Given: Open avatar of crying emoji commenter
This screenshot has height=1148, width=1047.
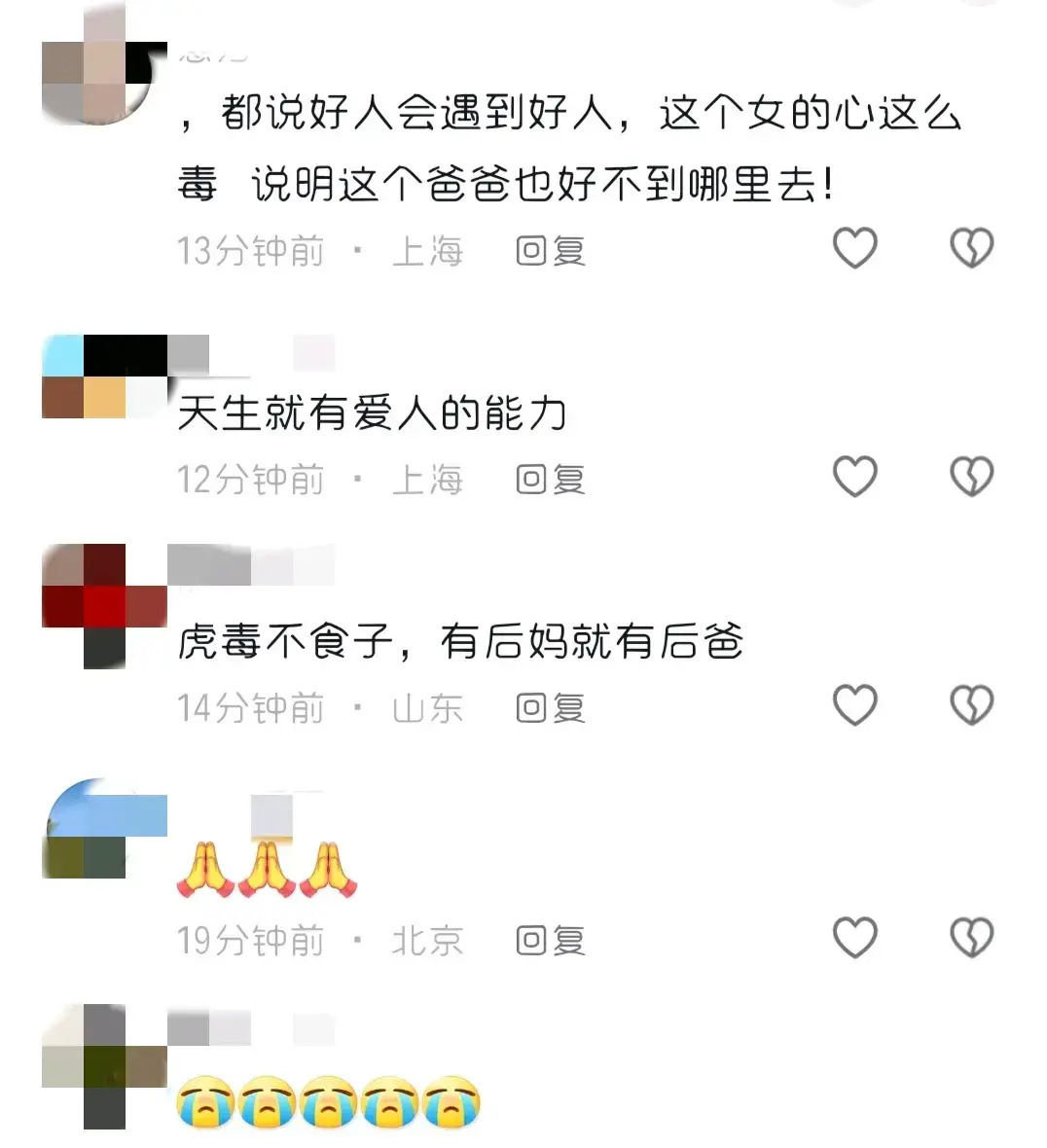Looking at the screenshot, I should [x=104, y=1066].
